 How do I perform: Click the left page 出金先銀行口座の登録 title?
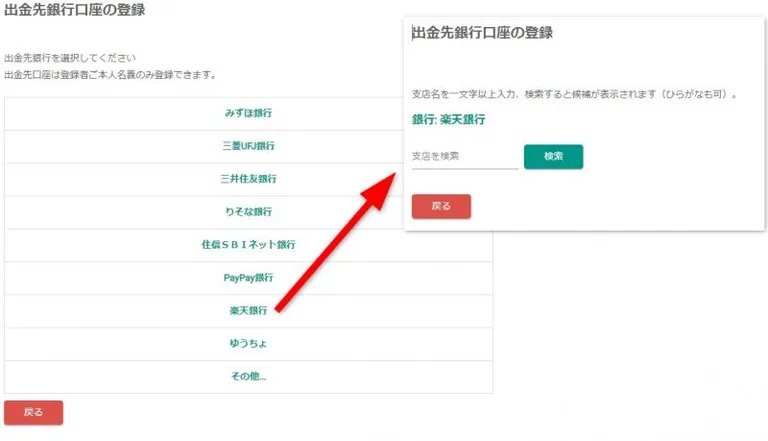point(74,10)
